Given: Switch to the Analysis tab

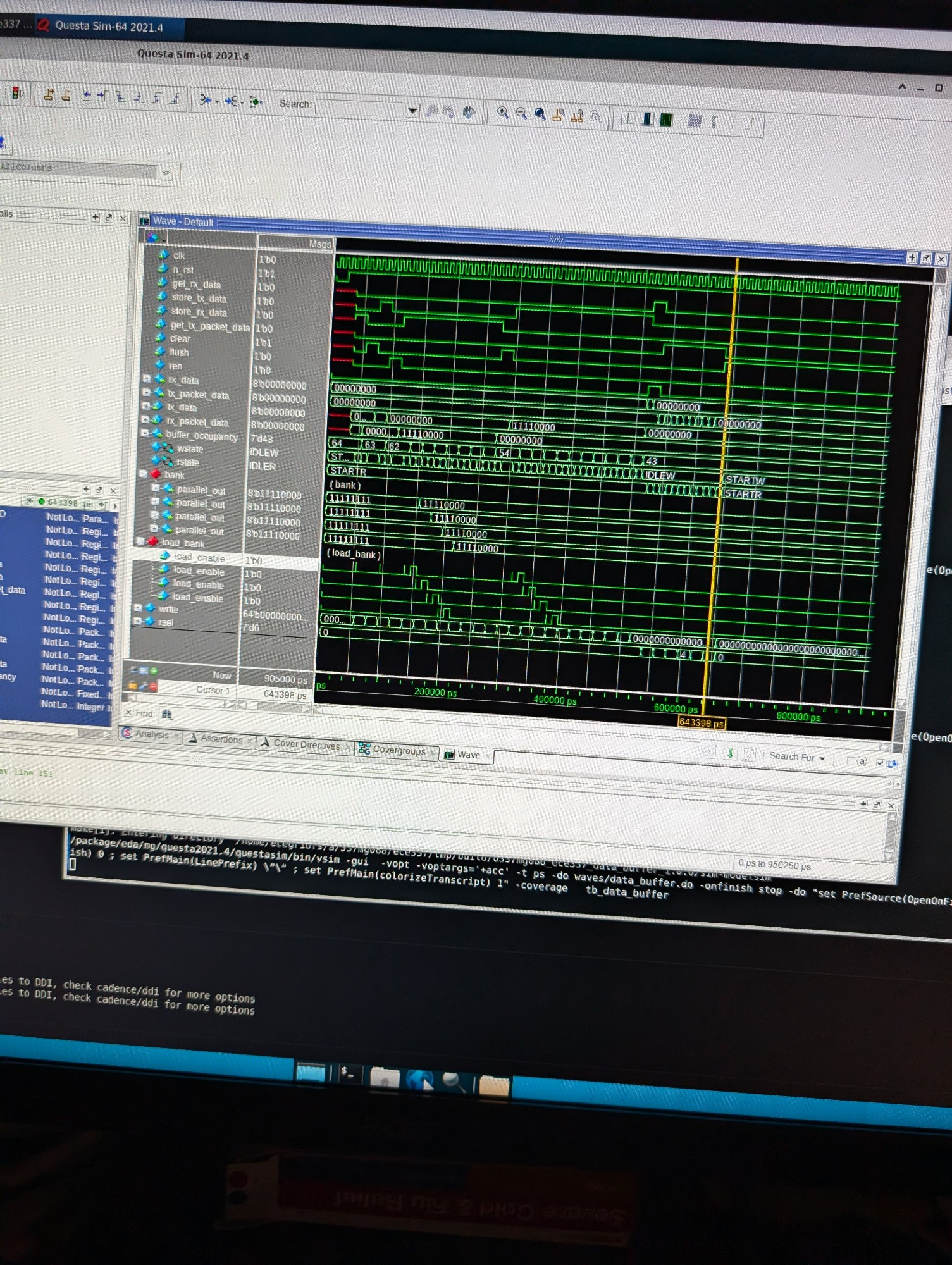Looking at the screenshot, I should pos(150,734).
